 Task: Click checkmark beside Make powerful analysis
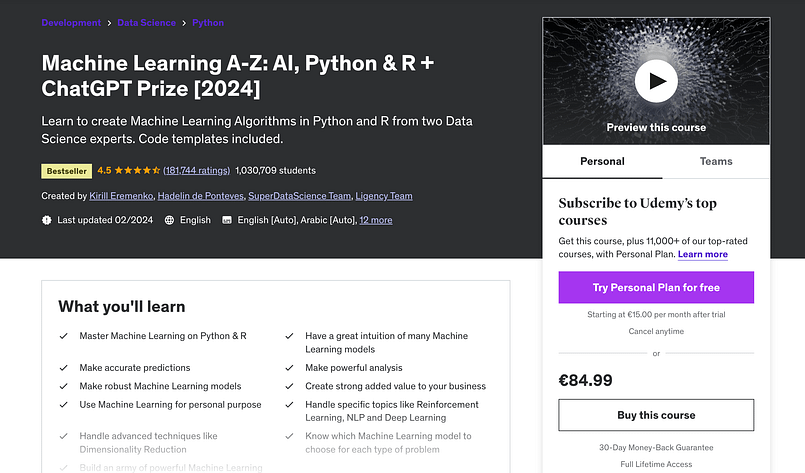click(290, 368)
